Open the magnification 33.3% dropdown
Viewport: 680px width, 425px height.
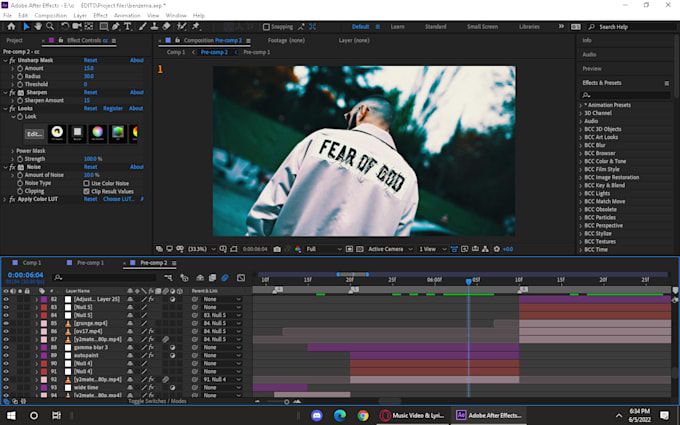point(202,249)
